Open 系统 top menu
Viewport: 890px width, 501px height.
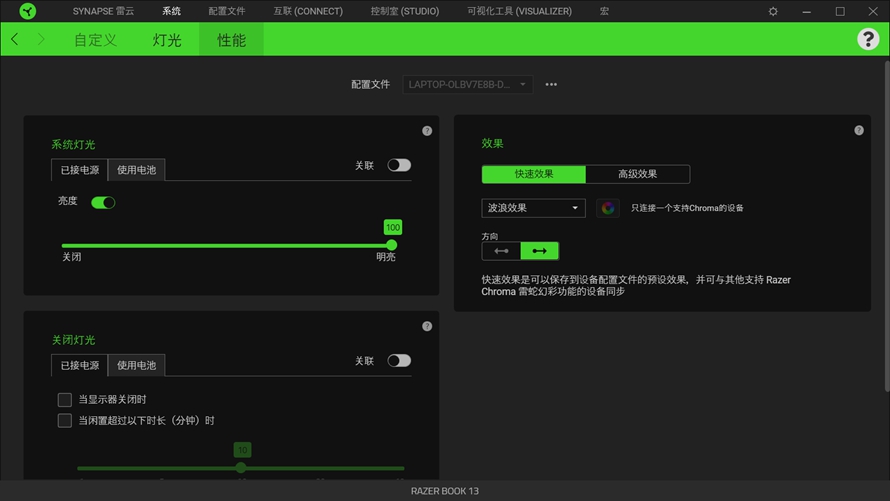[x=171, y=11]
